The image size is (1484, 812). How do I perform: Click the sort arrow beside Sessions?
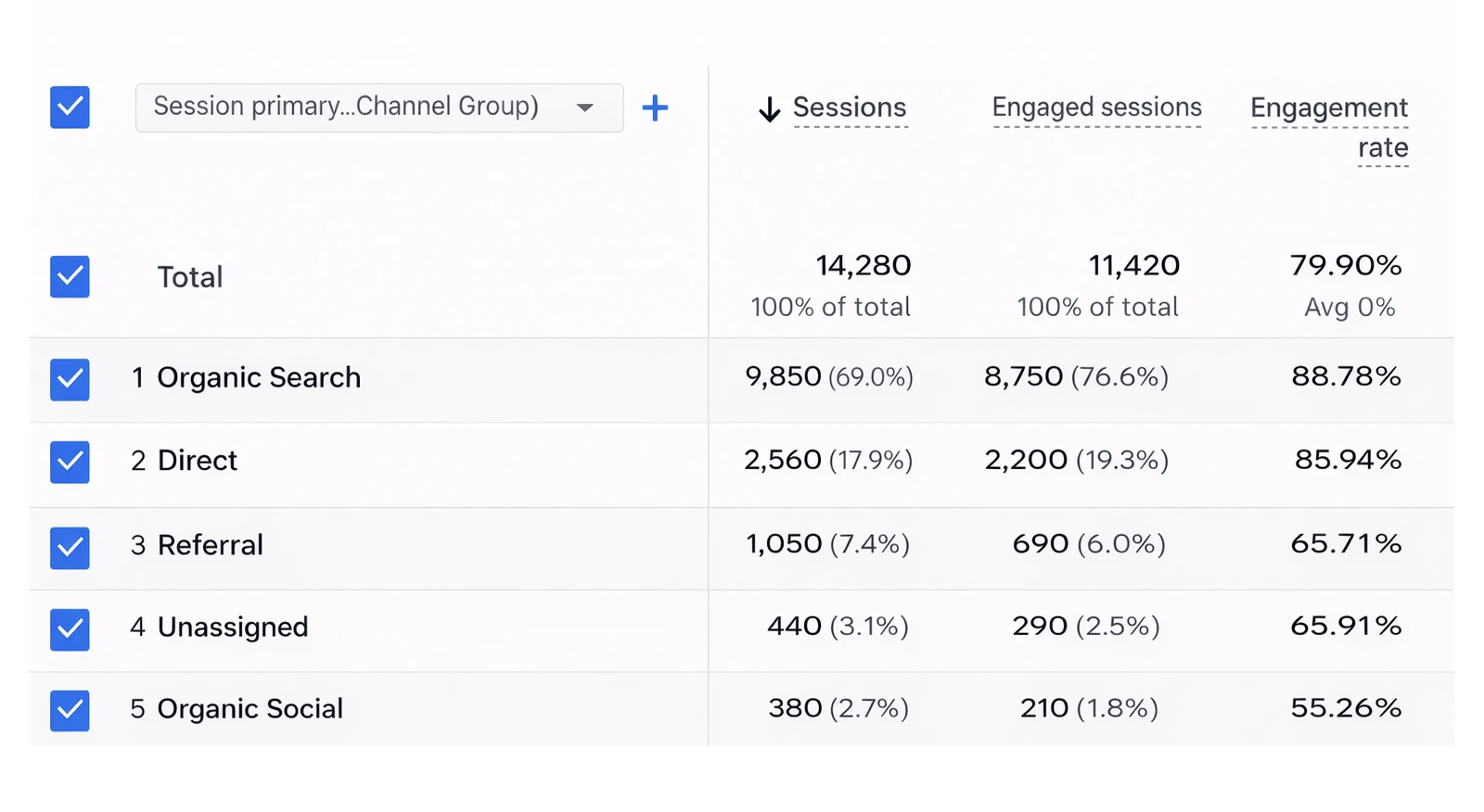click(769, 109)
